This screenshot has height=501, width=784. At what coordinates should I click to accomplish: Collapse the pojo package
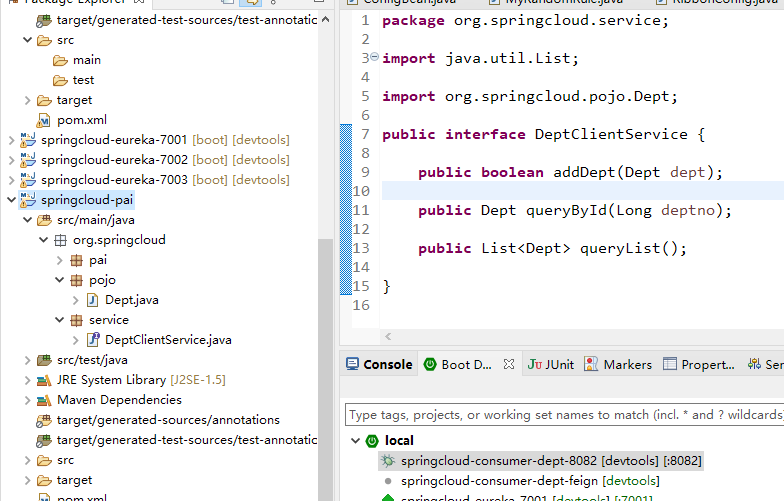click(x=60, y=280)
